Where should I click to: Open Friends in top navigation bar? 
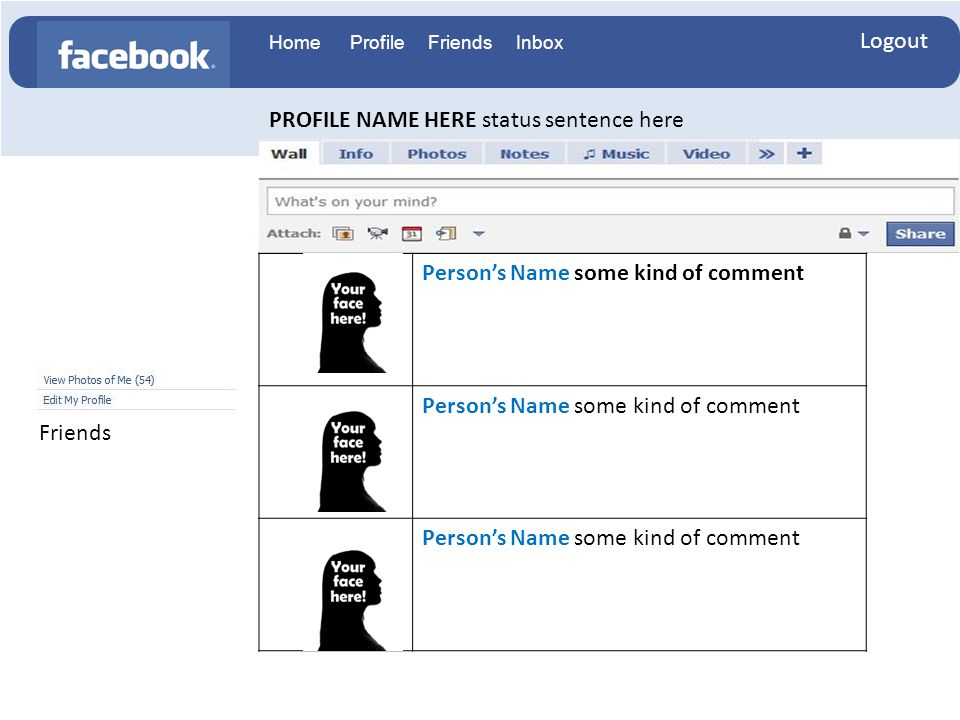pyautogui.click(x=460, y=42)
